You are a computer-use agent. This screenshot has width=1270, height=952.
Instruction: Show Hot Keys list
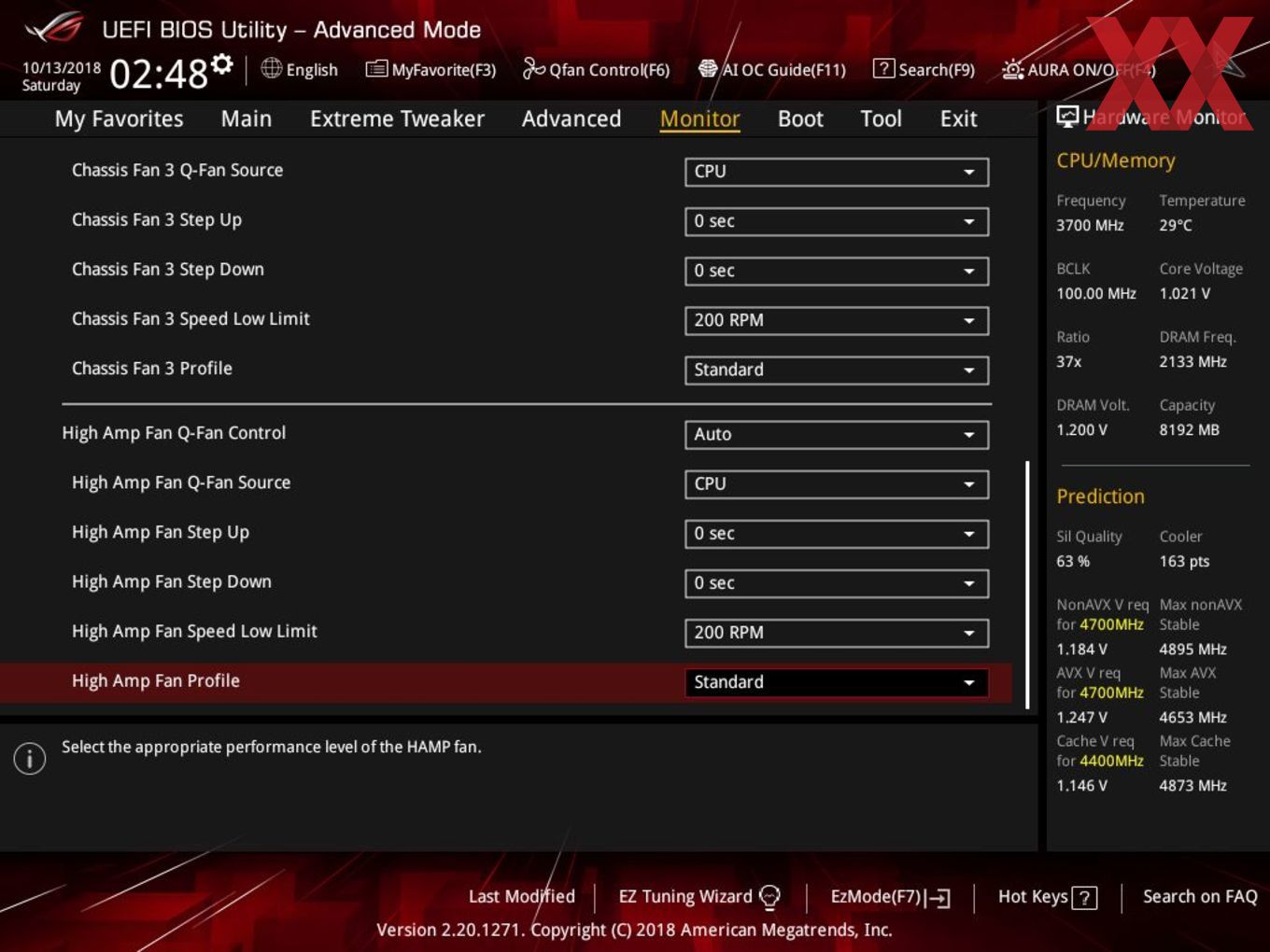[x=1047, y=897]
